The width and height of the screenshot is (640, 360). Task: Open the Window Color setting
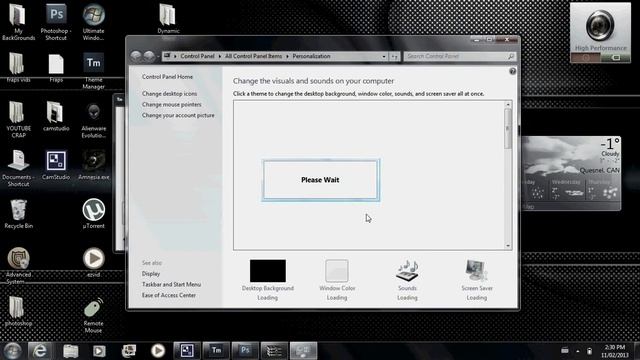[337, 280]
